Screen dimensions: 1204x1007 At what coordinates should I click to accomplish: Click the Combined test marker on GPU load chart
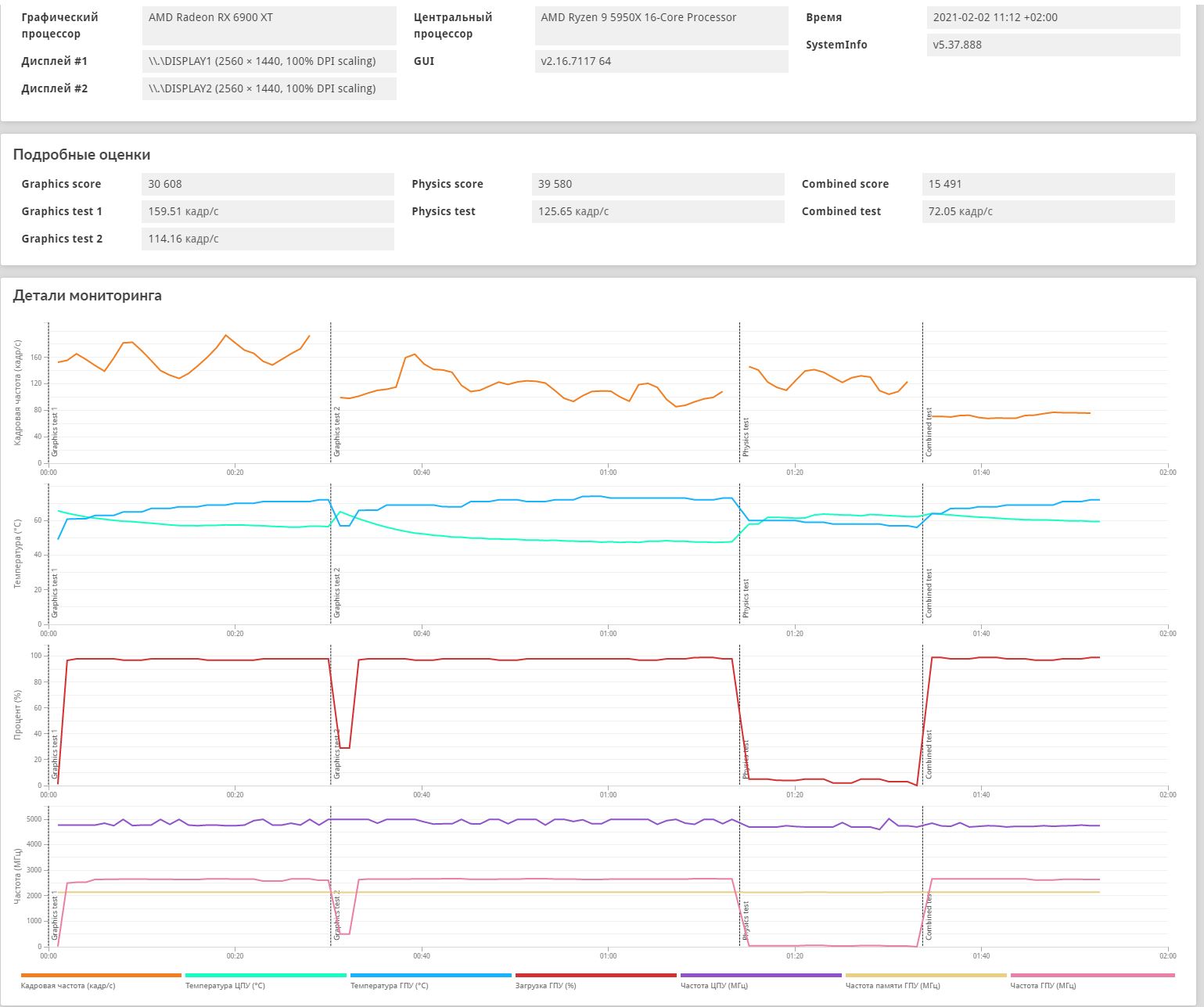(929, 754)
